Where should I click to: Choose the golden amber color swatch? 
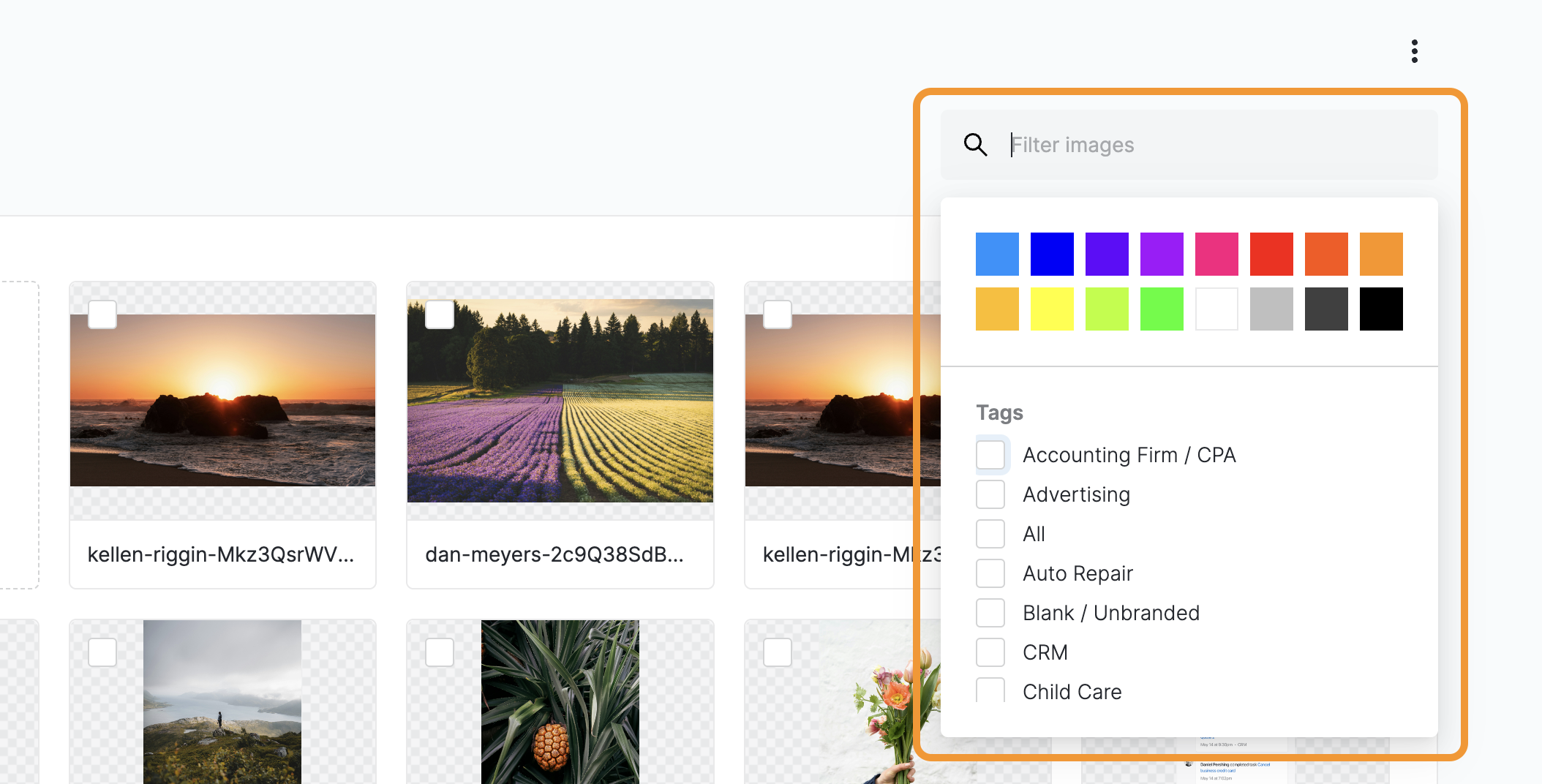pos(997,309)
